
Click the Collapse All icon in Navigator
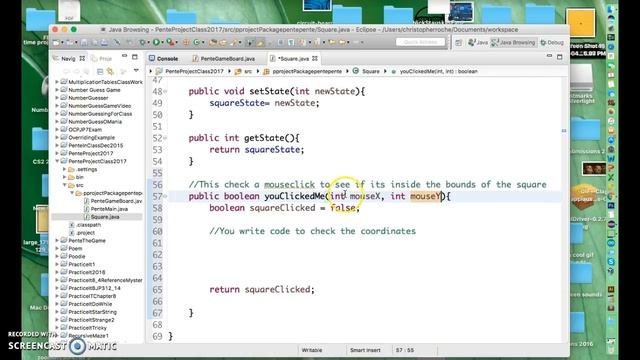click(100, 71)
